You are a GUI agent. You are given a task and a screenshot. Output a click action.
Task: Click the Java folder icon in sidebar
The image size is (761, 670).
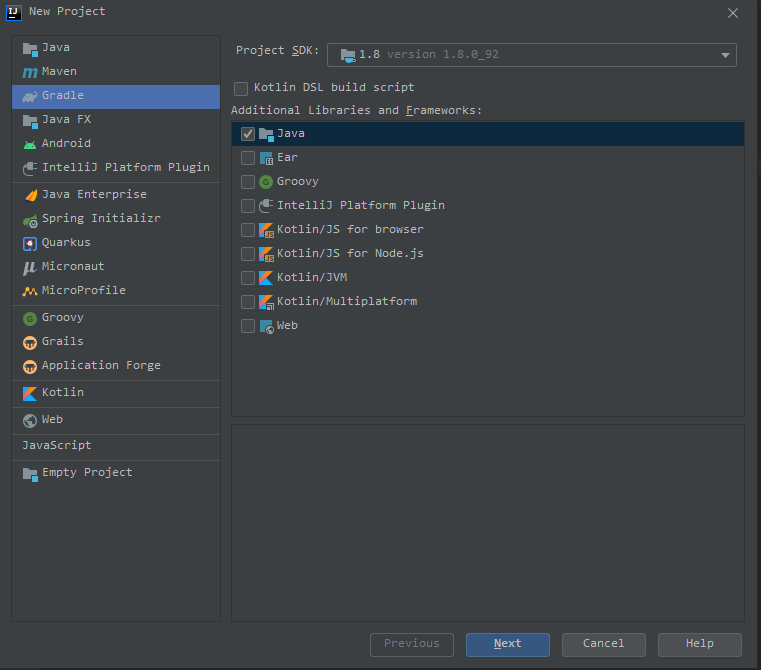(x=30, y=49)
